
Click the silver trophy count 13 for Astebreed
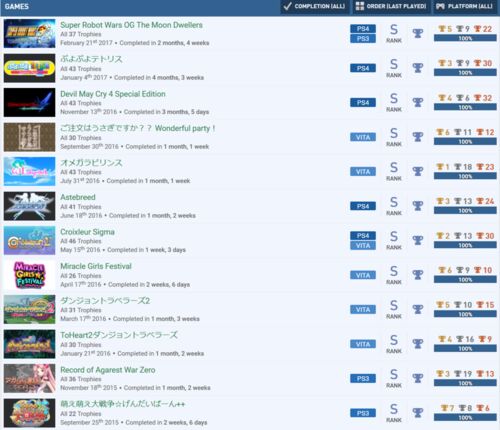click(x=463, y=201)
